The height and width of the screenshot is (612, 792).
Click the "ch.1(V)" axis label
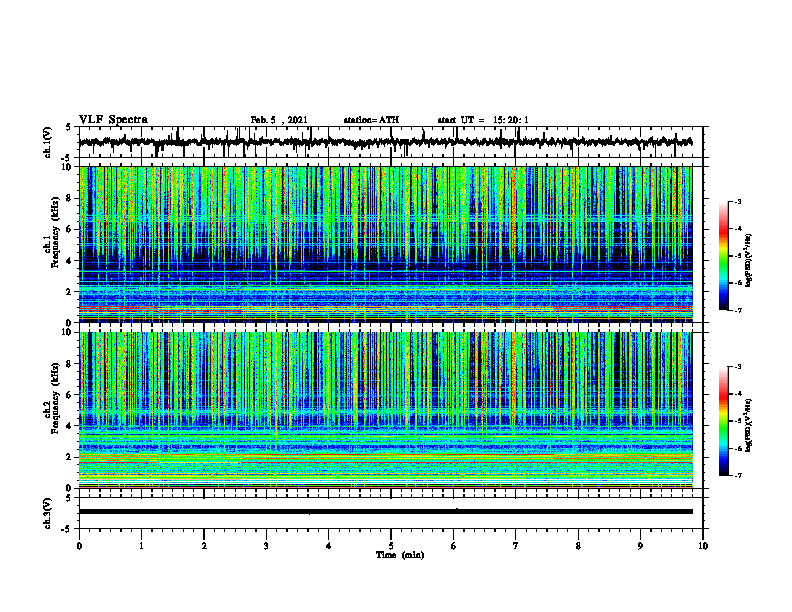(x=47, y=142)
